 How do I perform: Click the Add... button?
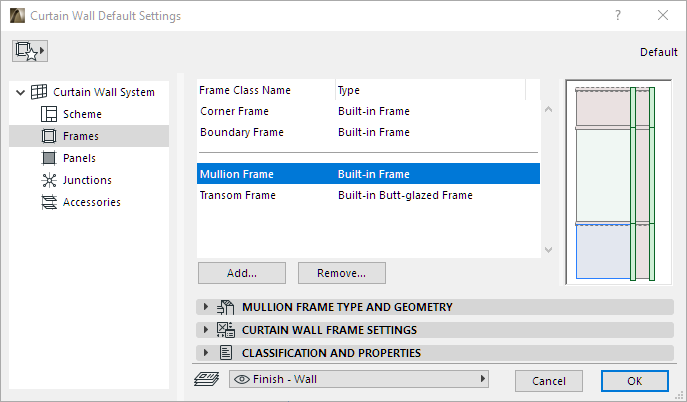click(x=242, y=272)
